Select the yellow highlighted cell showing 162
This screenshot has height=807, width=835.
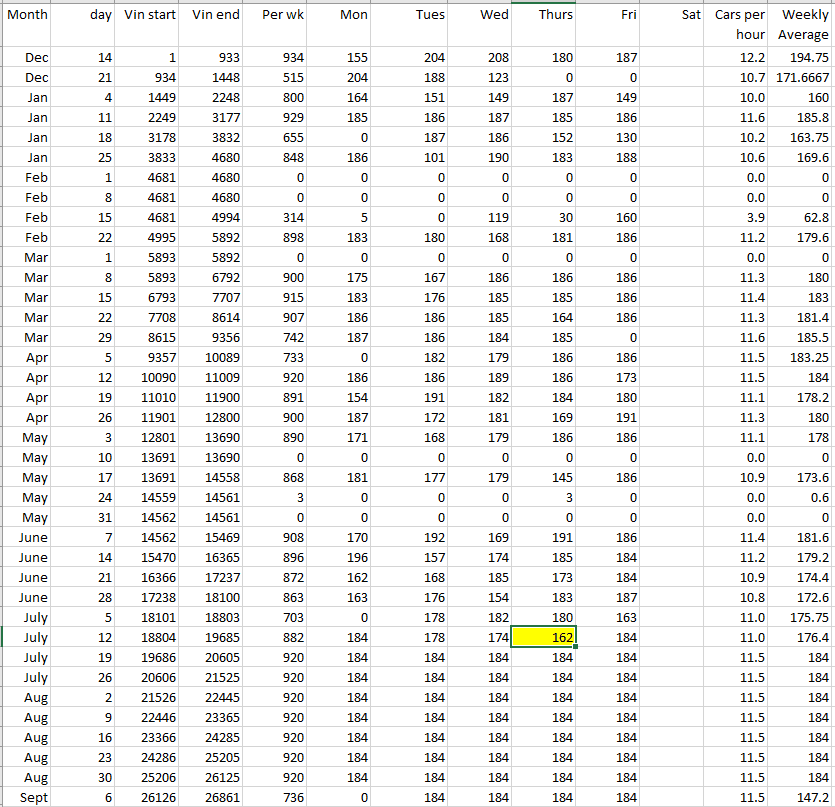click(x=543, y=637)
